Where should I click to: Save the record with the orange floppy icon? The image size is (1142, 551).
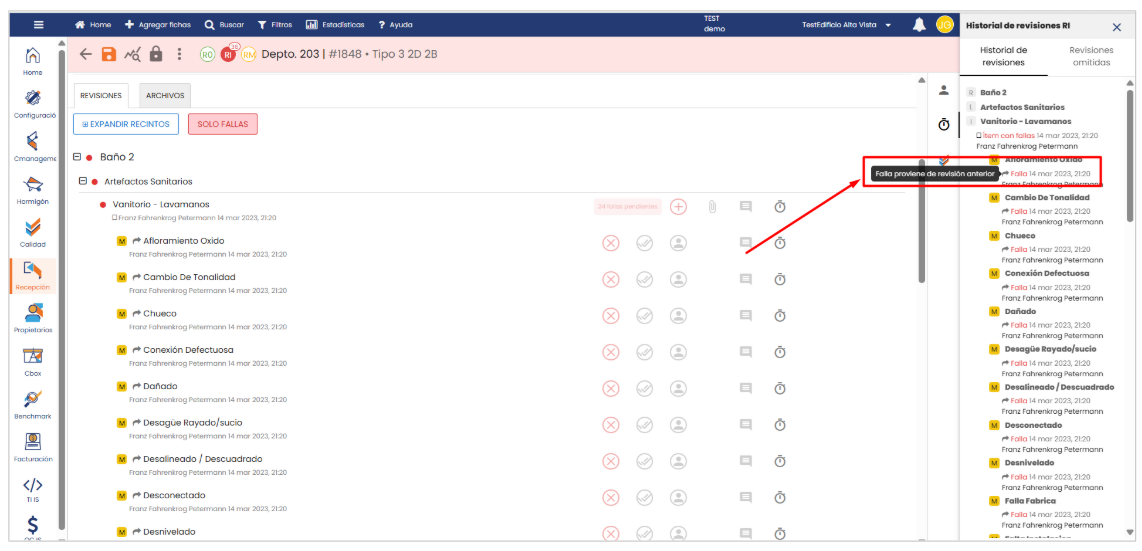pyautogui.click(x=109, y=54)
